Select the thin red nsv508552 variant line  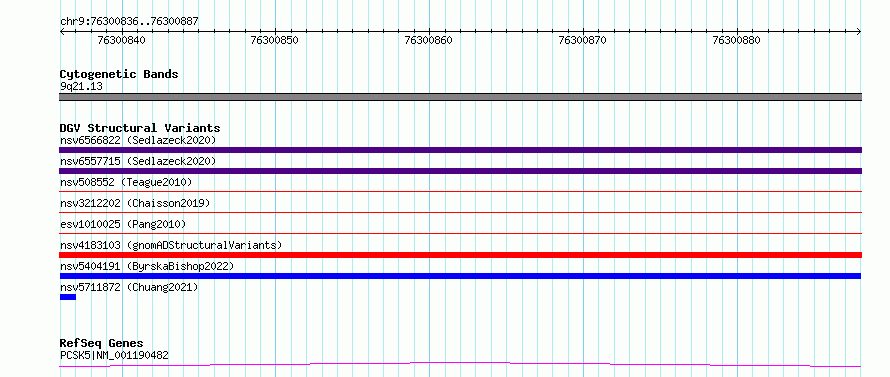point(460,192)
